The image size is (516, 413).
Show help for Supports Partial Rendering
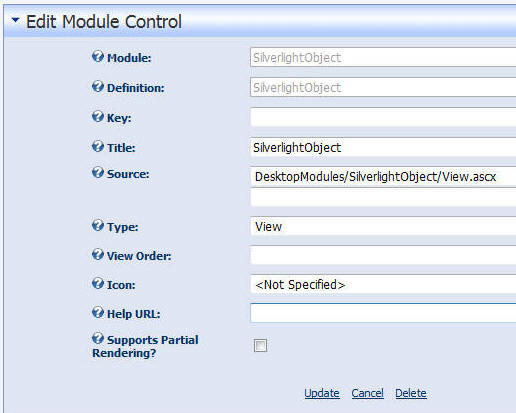point(98,339)
